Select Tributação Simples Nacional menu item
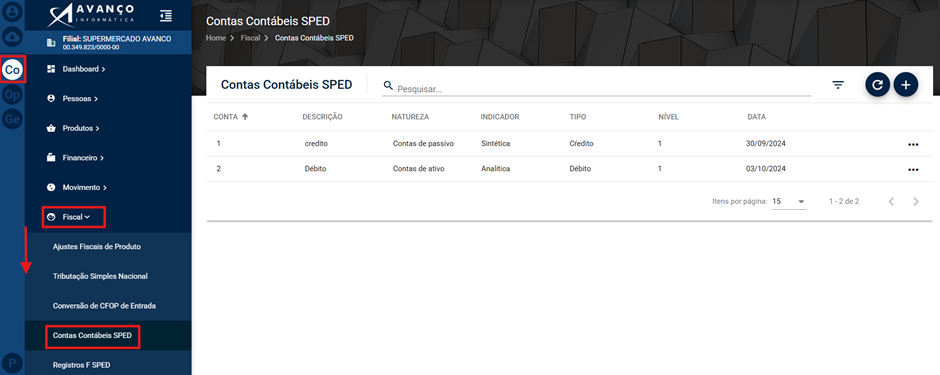940x375 pixels. click(x=100, y=276)
